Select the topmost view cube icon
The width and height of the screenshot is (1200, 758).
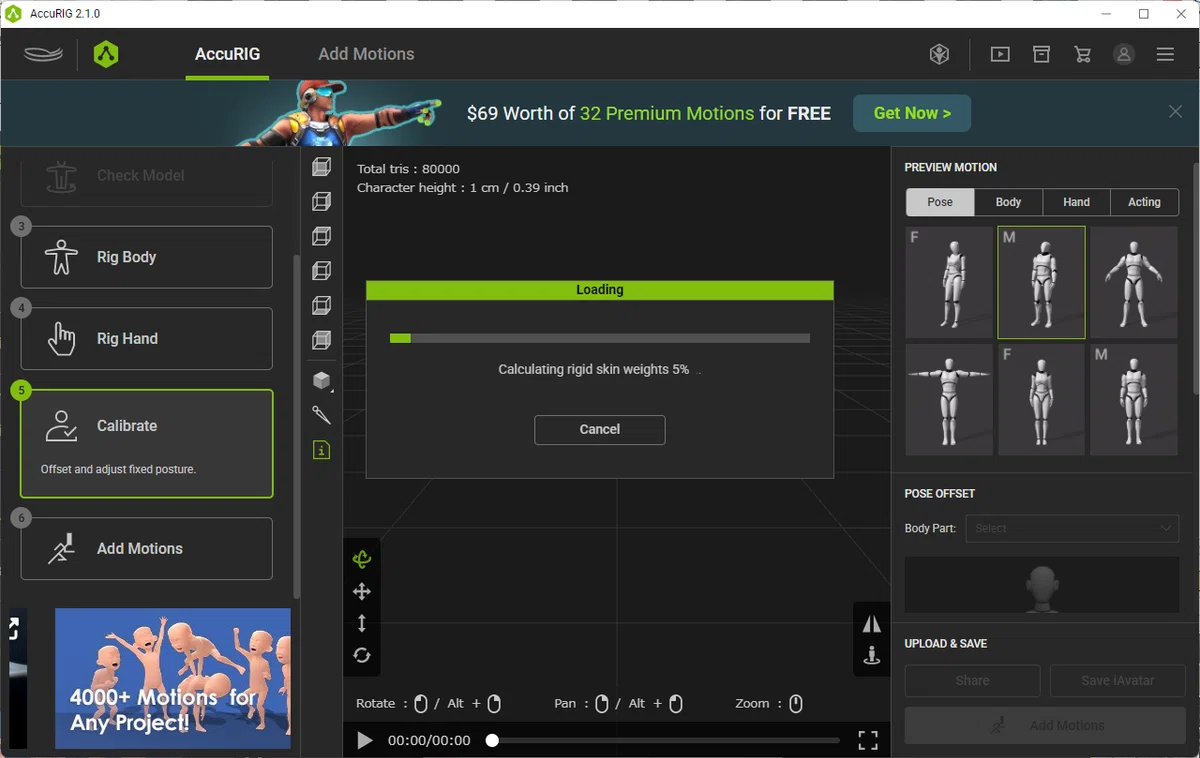321,167
